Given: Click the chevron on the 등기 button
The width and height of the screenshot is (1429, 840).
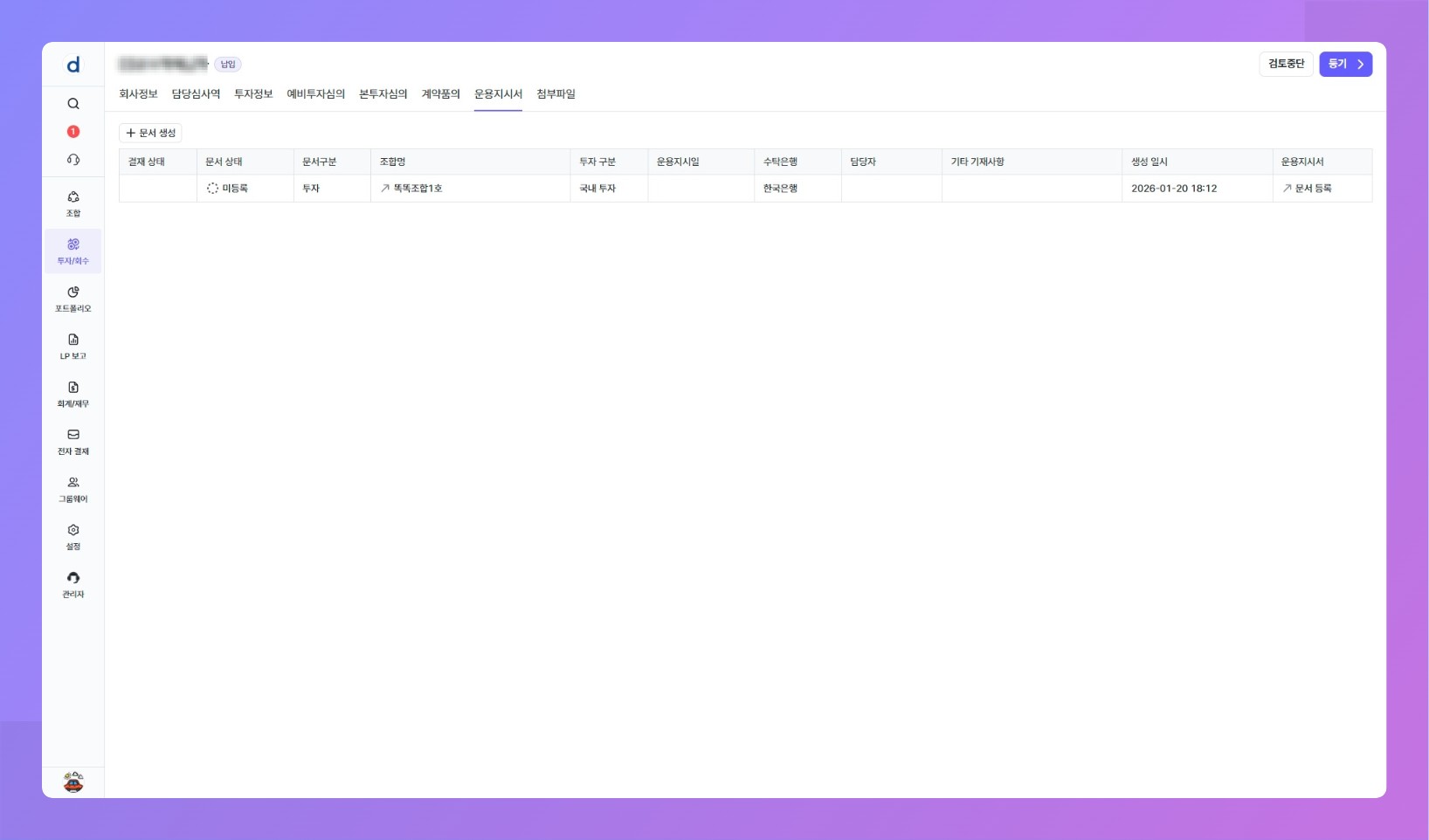Looking at the screenshot, I should [x=1360, y=65].
